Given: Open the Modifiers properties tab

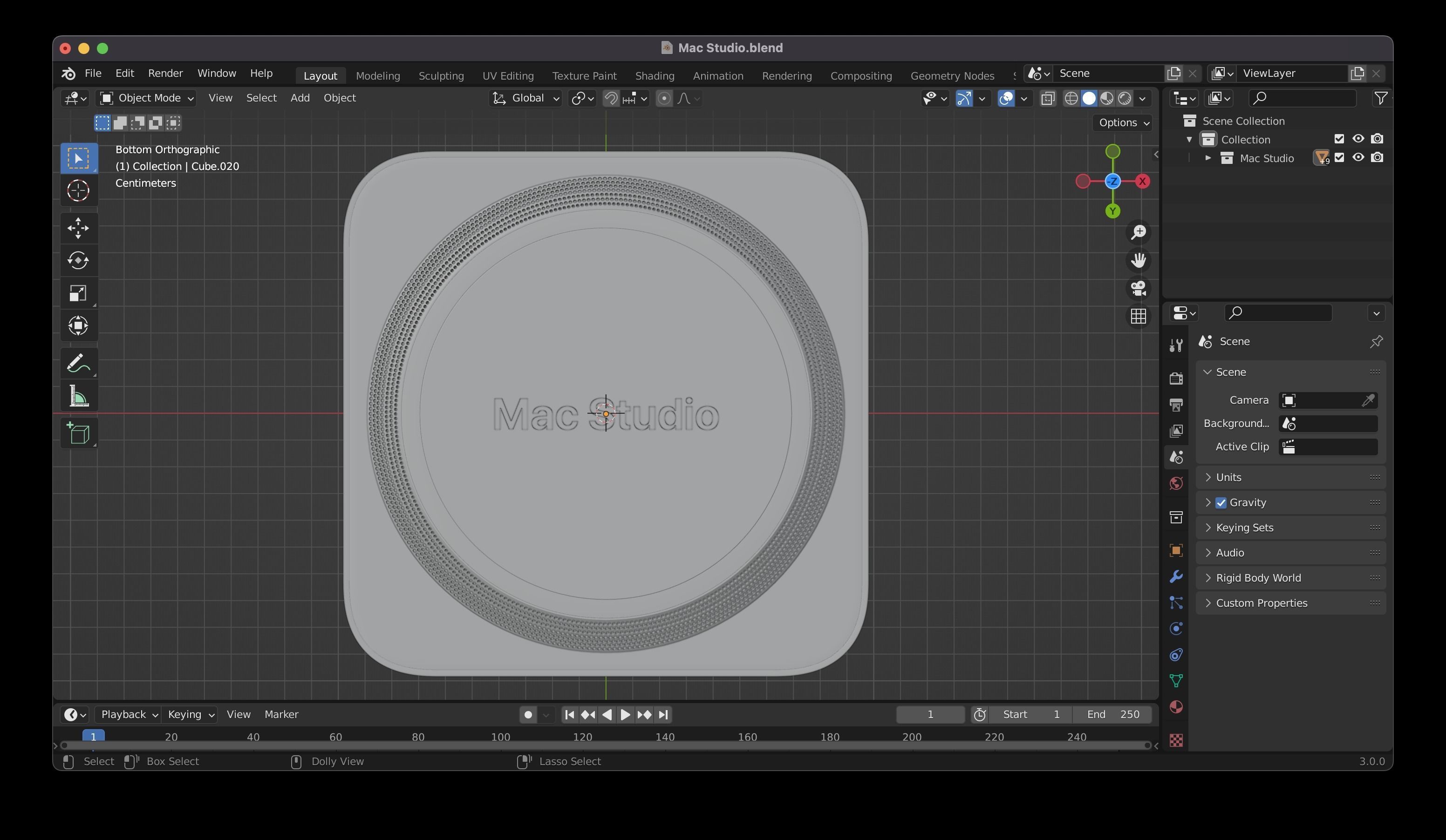Looking at the screenshot, I should point(1176,577).
